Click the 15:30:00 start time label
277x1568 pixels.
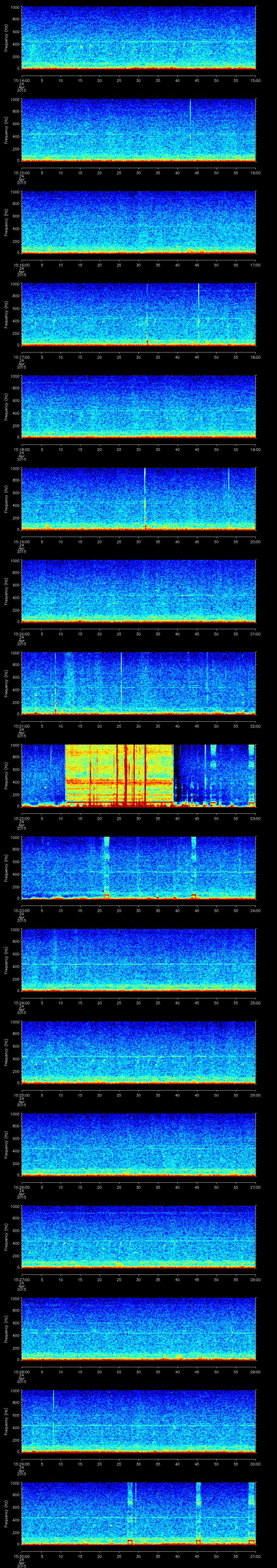point(21,1556)
